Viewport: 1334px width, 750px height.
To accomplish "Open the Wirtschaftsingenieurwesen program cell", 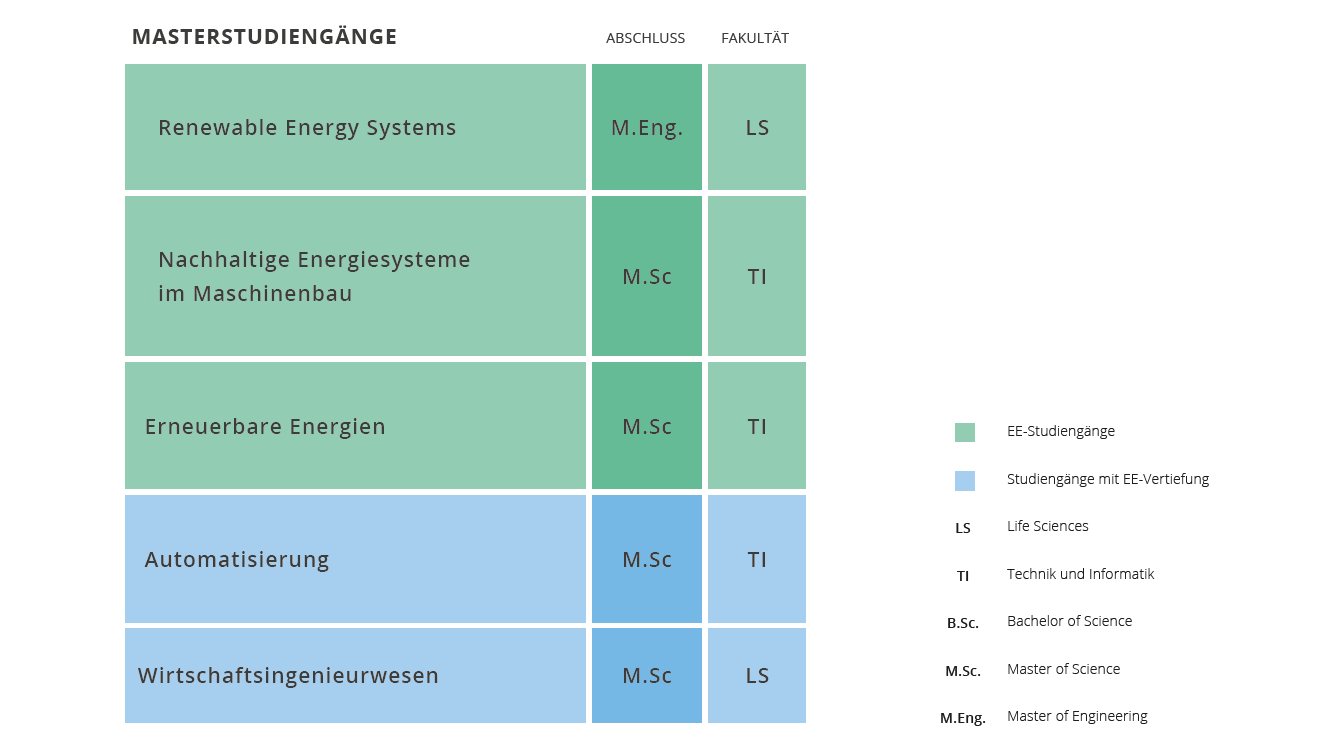I will (x=355, y=675).
